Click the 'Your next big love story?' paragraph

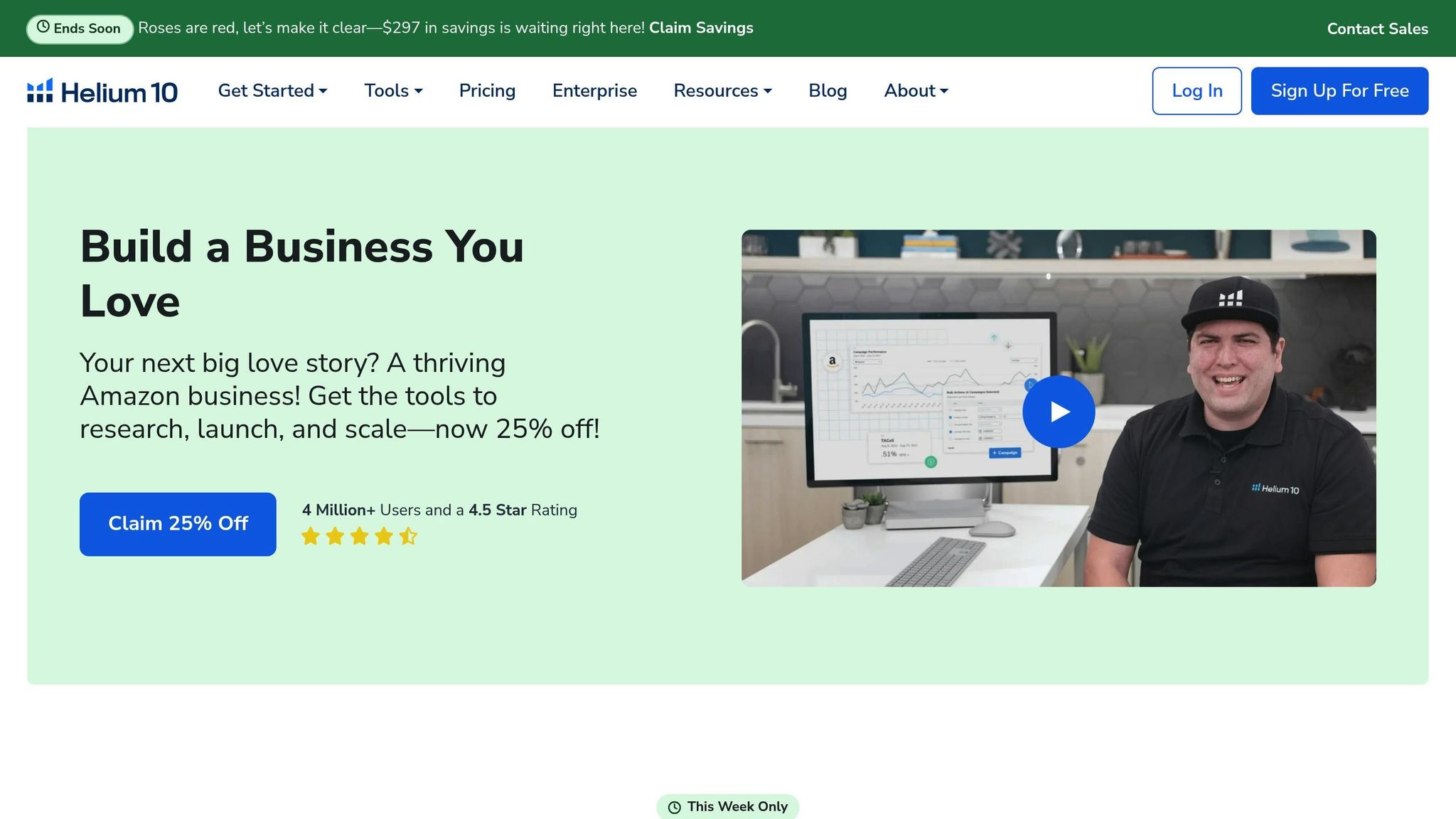340,396
